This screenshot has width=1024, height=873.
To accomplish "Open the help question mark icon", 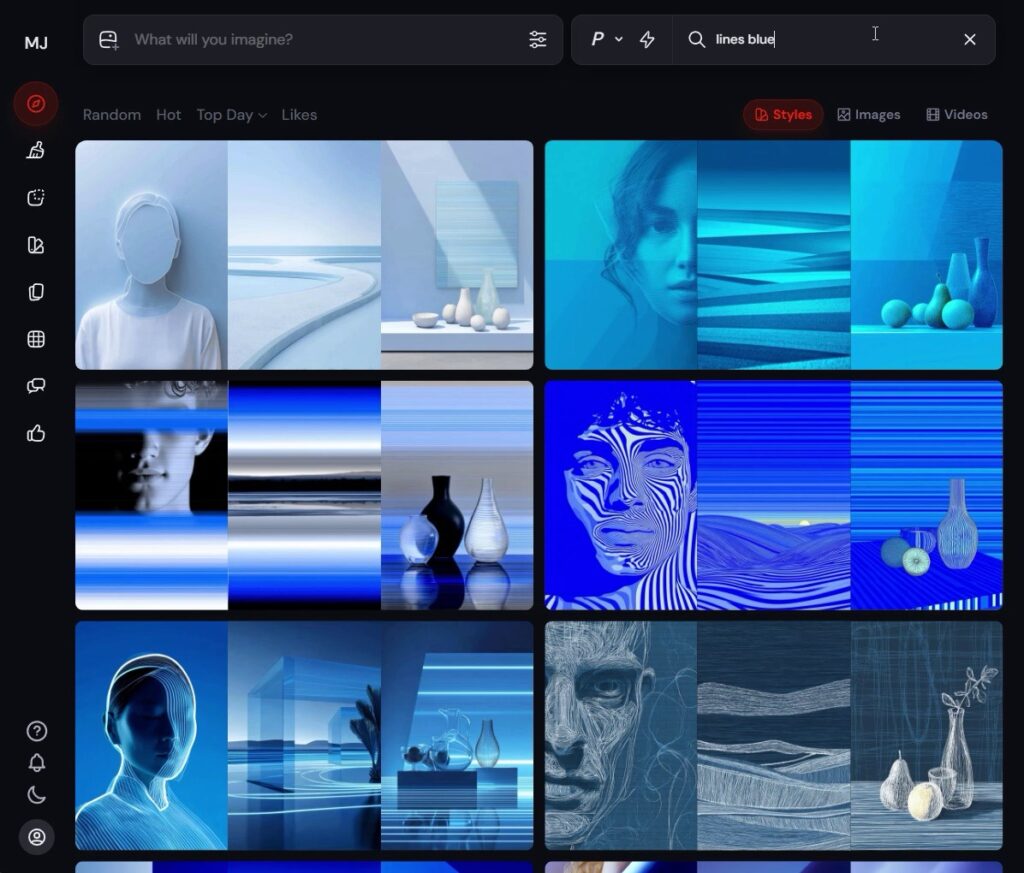I will click(36, 731).
